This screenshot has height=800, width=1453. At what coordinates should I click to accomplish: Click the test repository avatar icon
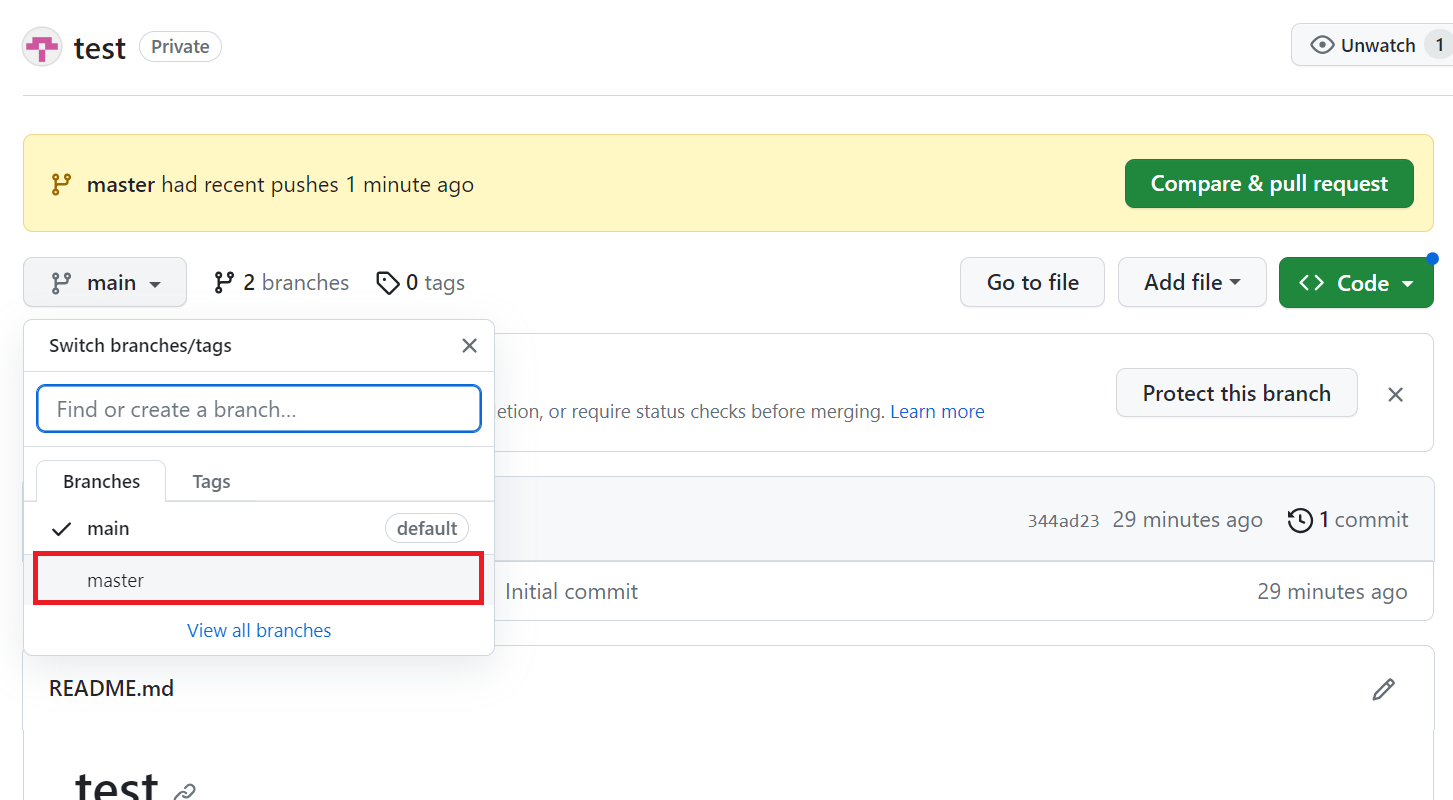tap(42, 47)
